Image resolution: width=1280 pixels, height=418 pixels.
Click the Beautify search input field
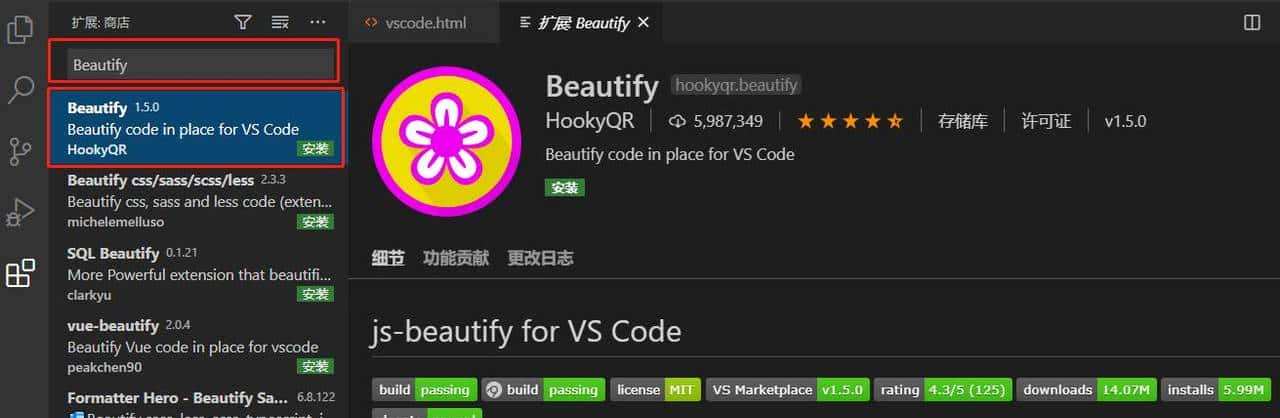(x=200, y=64)
